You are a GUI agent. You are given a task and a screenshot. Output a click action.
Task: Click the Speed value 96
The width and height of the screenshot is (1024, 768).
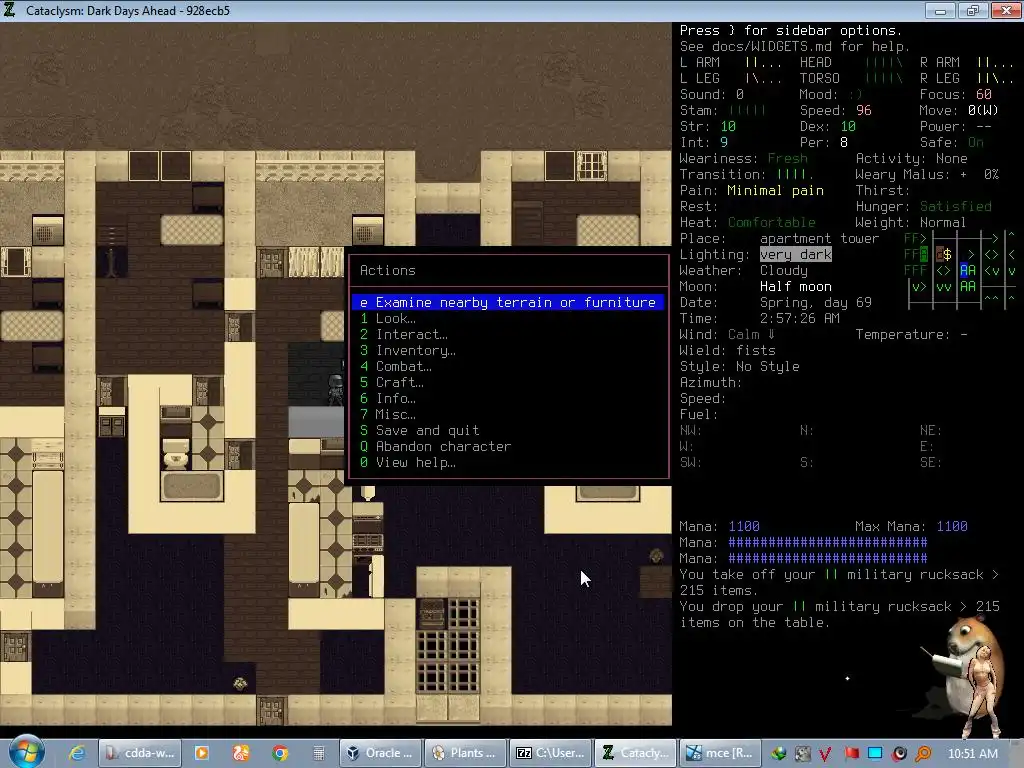point(863,110)
